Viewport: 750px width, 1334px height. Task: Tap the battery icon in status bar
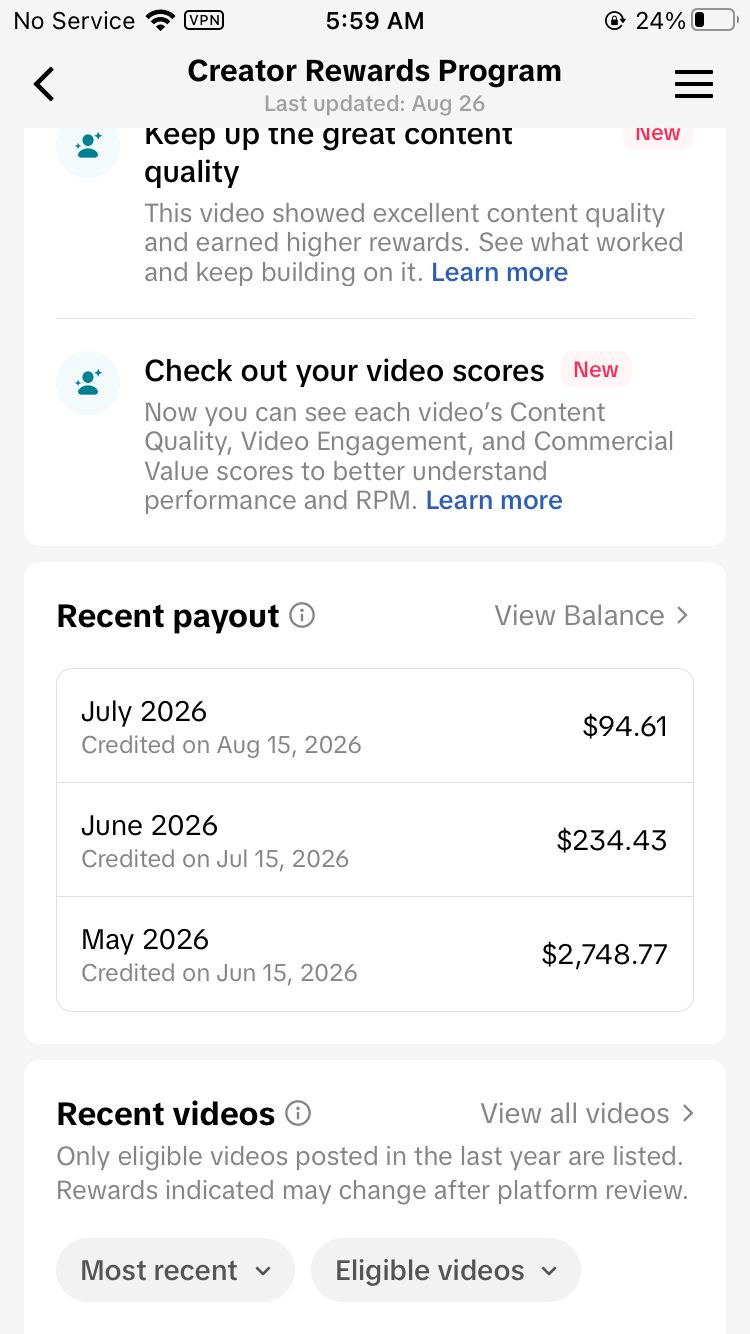[x=713, y=20]
